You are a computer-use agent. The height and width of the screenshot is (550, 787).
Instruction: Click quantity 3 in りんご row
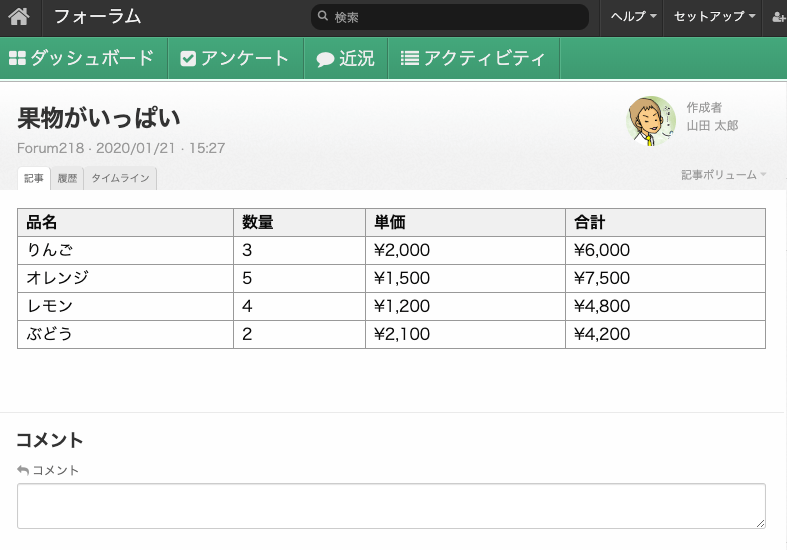[x=300, y=250]
